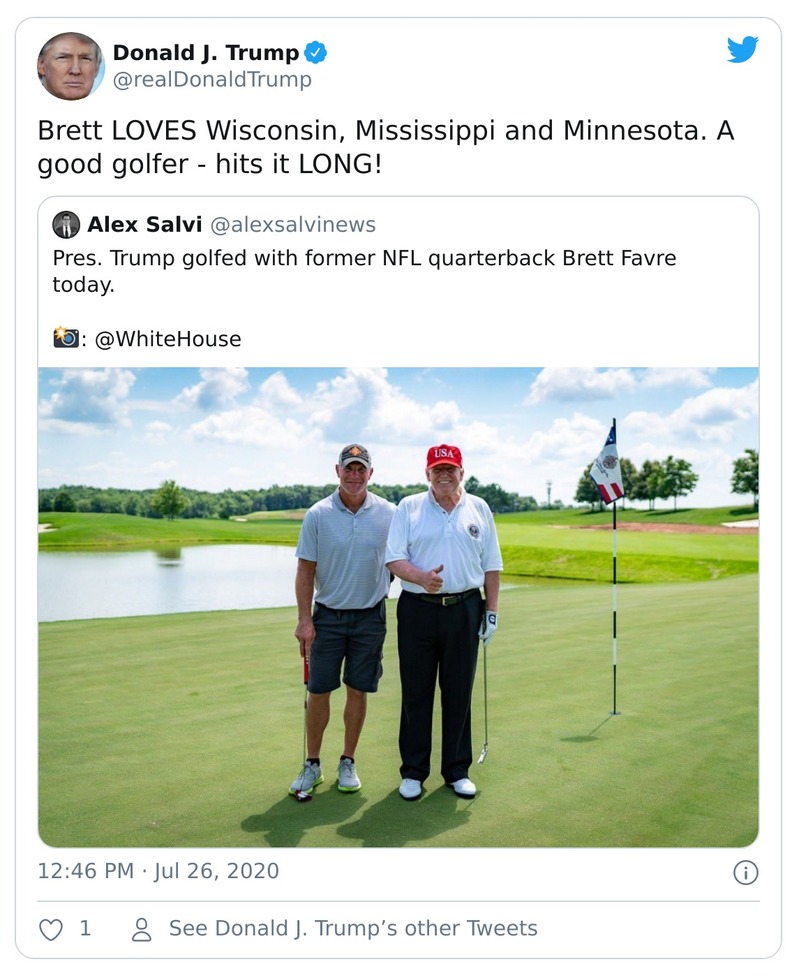Click the Twitter bird logo
This screenshot has width=799, height=978.
[x=742, y=50]
